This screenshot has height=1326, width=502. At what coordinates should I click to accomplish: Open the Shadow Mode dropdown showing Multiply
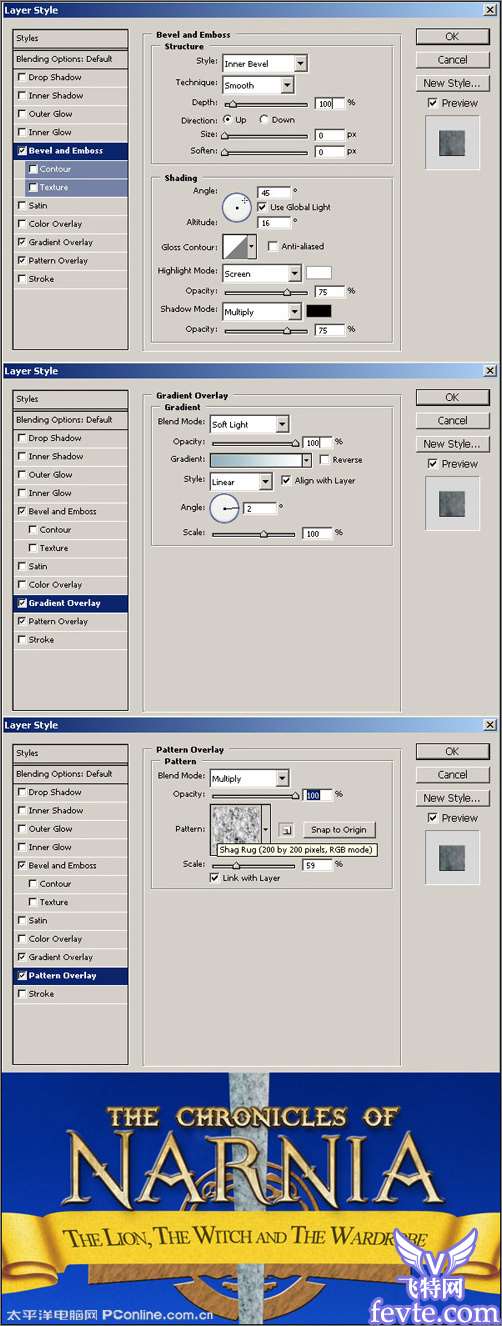coord(262,312)
